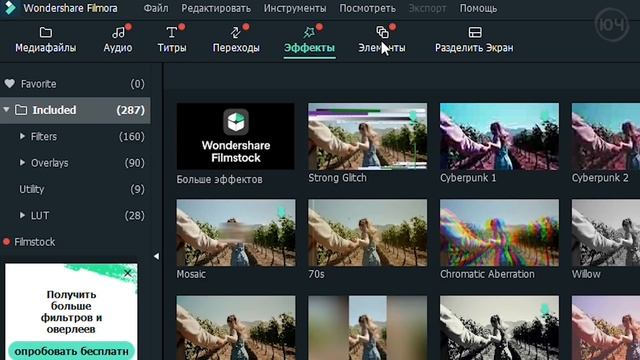
Task: Collapse the Included folder arrow
Action: pos(6,110)
